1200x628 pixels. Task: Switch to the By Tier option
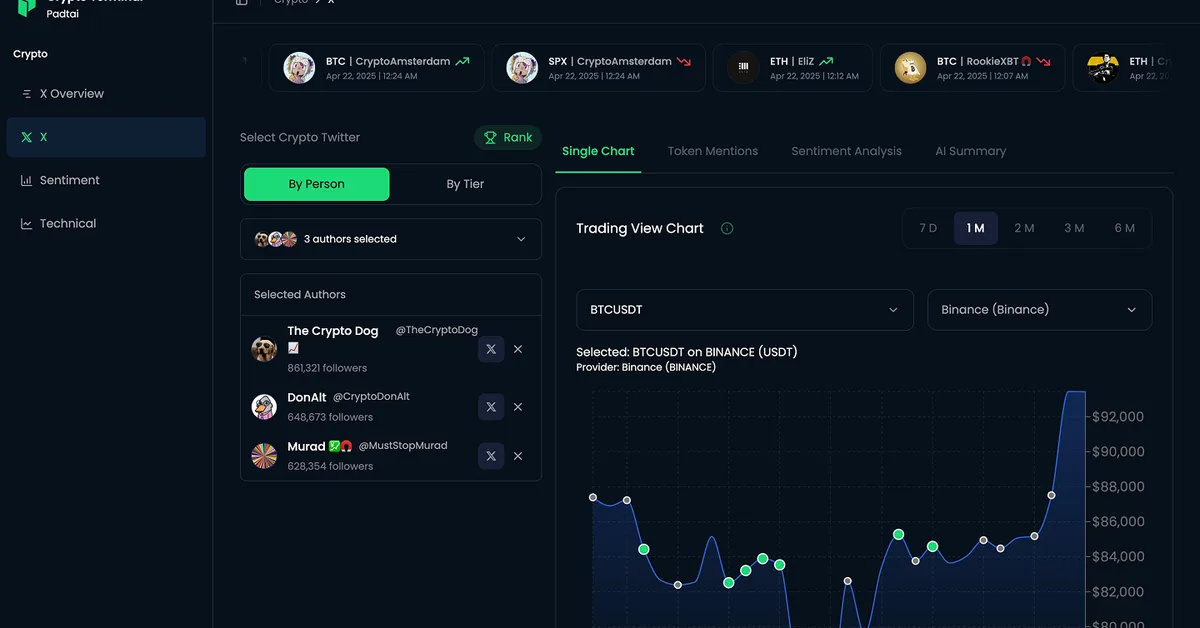tap(466, 184)
